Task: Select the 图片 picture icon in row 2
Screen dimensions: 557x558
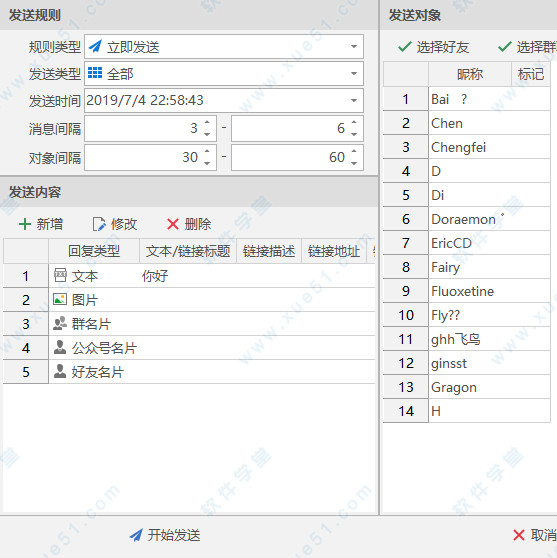Action: pos(60,299)
